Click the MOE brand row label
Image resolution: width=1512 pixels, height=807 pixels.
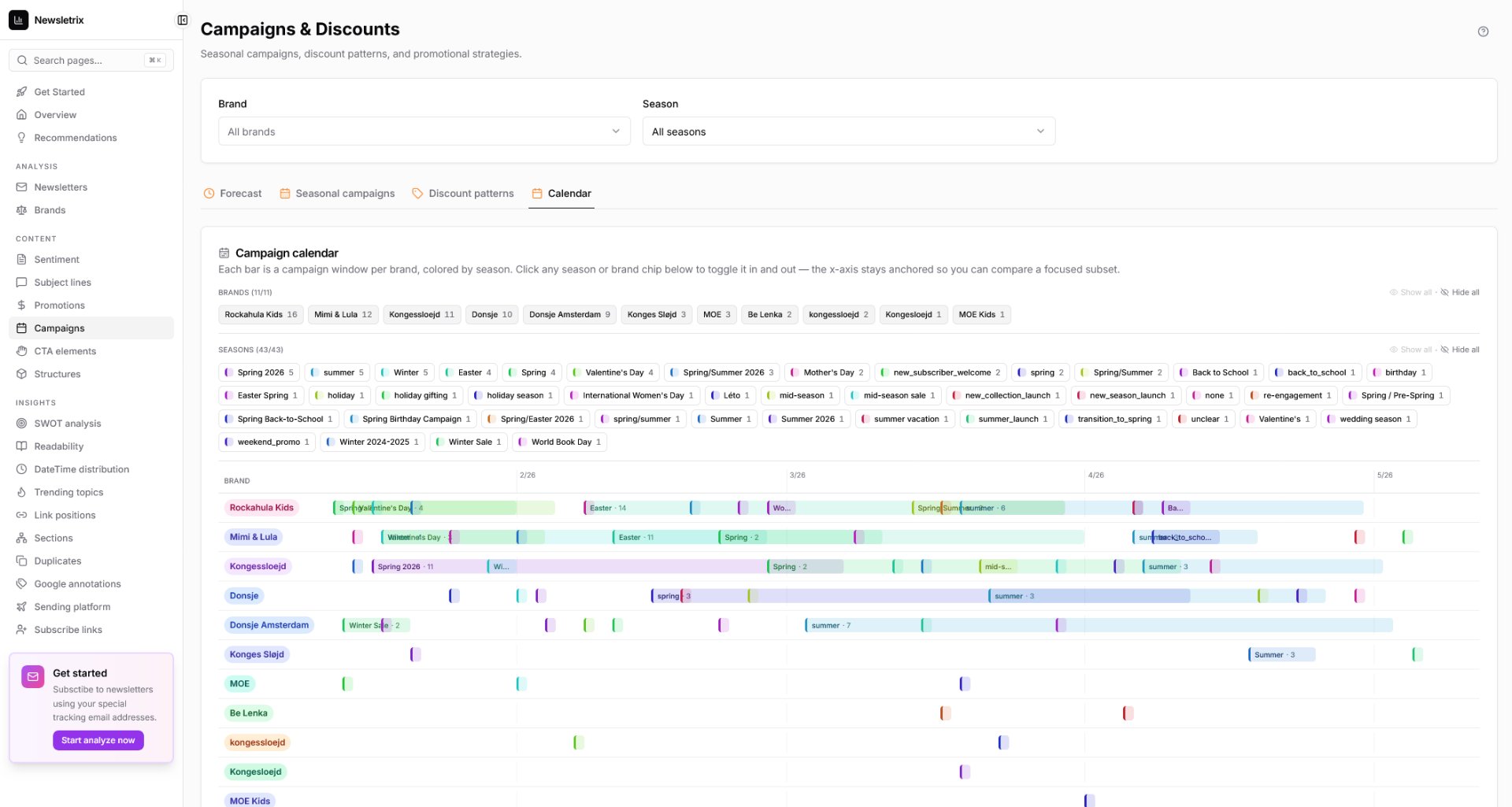click(239, 684)
